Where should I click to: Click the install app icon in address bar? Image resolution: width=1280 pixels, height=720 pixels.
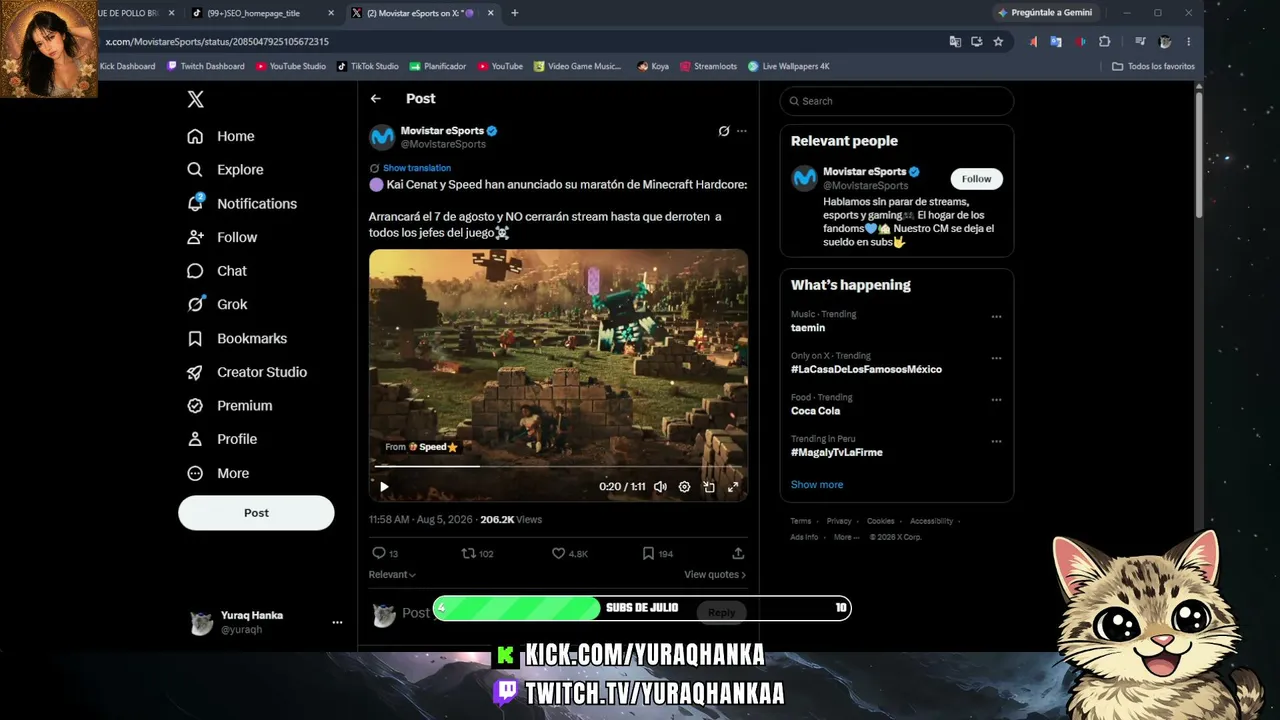click(x=977, y=42)
